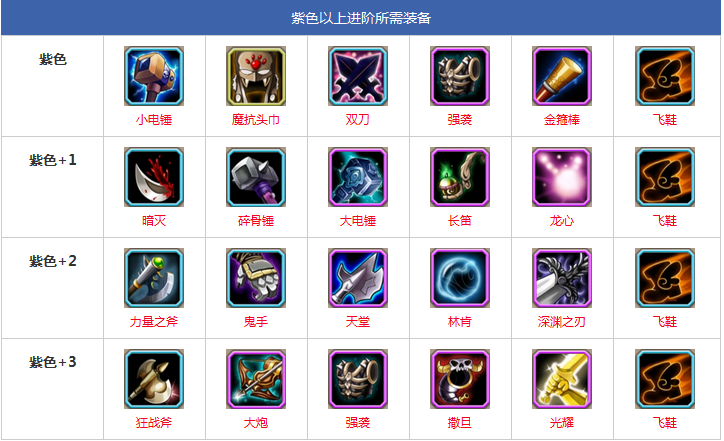Click the 紫色+2 row header
The width and height of the screenshot is (724, 441).
click(x=53, y=261)
